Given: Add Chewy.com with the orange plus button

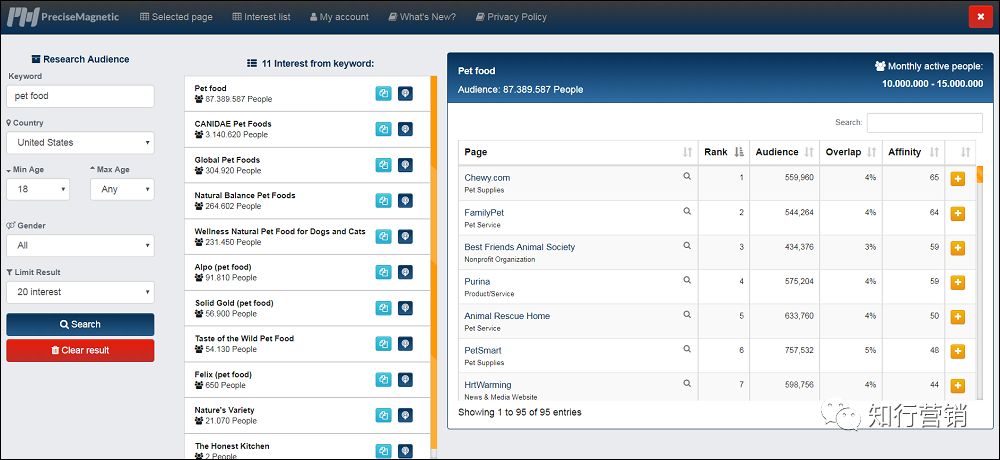Looking at the screenshot, I should coord(957,179).
